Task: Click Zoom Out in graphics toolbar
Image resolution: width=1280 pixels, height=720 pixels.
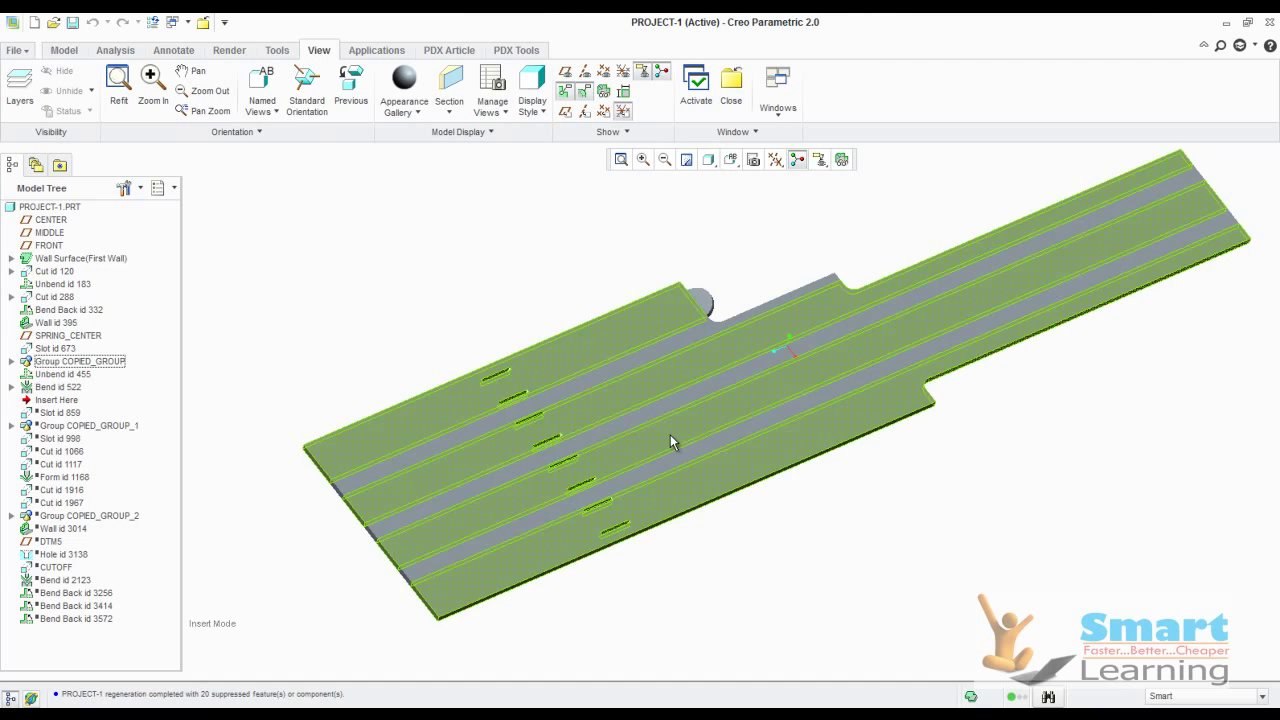Action: [665, 160]
